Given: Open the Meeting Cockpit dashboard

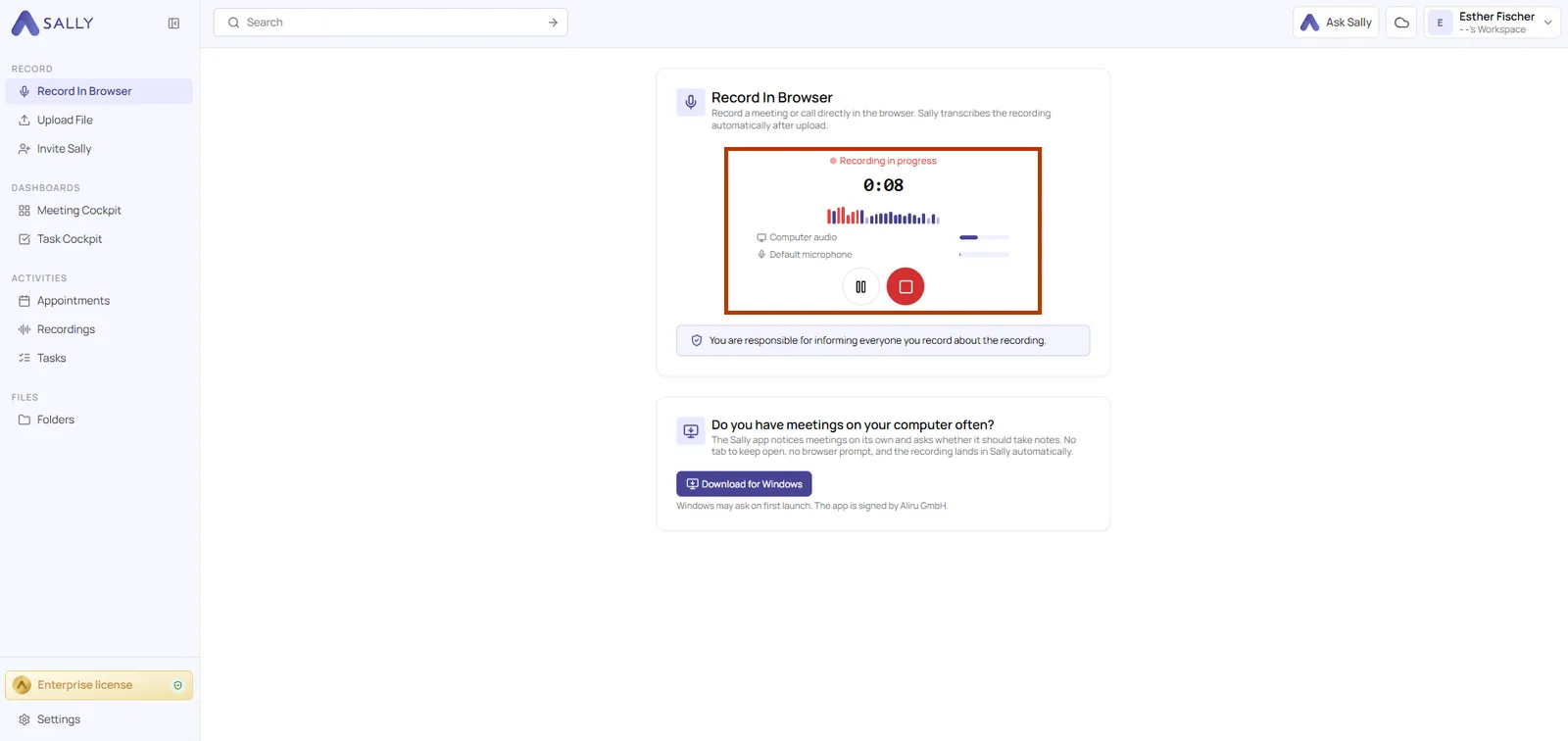Looking at the screenshot, I should (x=99, y=211).
